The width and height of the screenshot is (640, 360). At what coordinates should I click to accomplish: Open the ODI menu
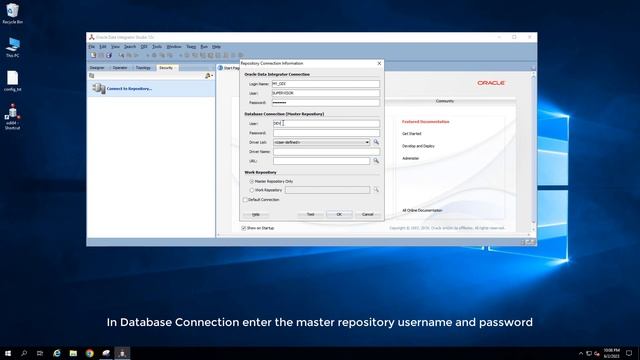[x=144, y=47]
